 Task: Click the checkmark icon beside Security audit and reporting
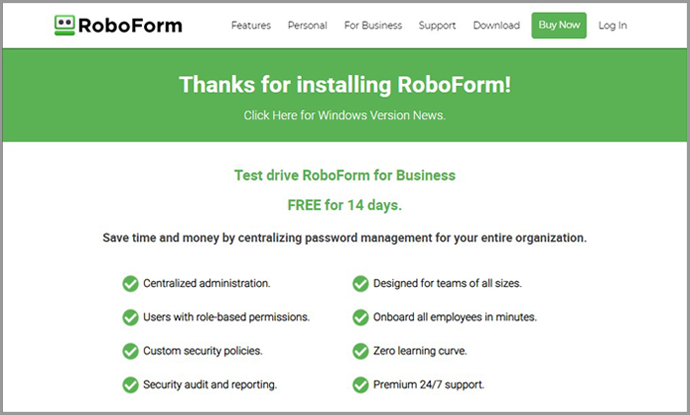(x=130, y=385)
